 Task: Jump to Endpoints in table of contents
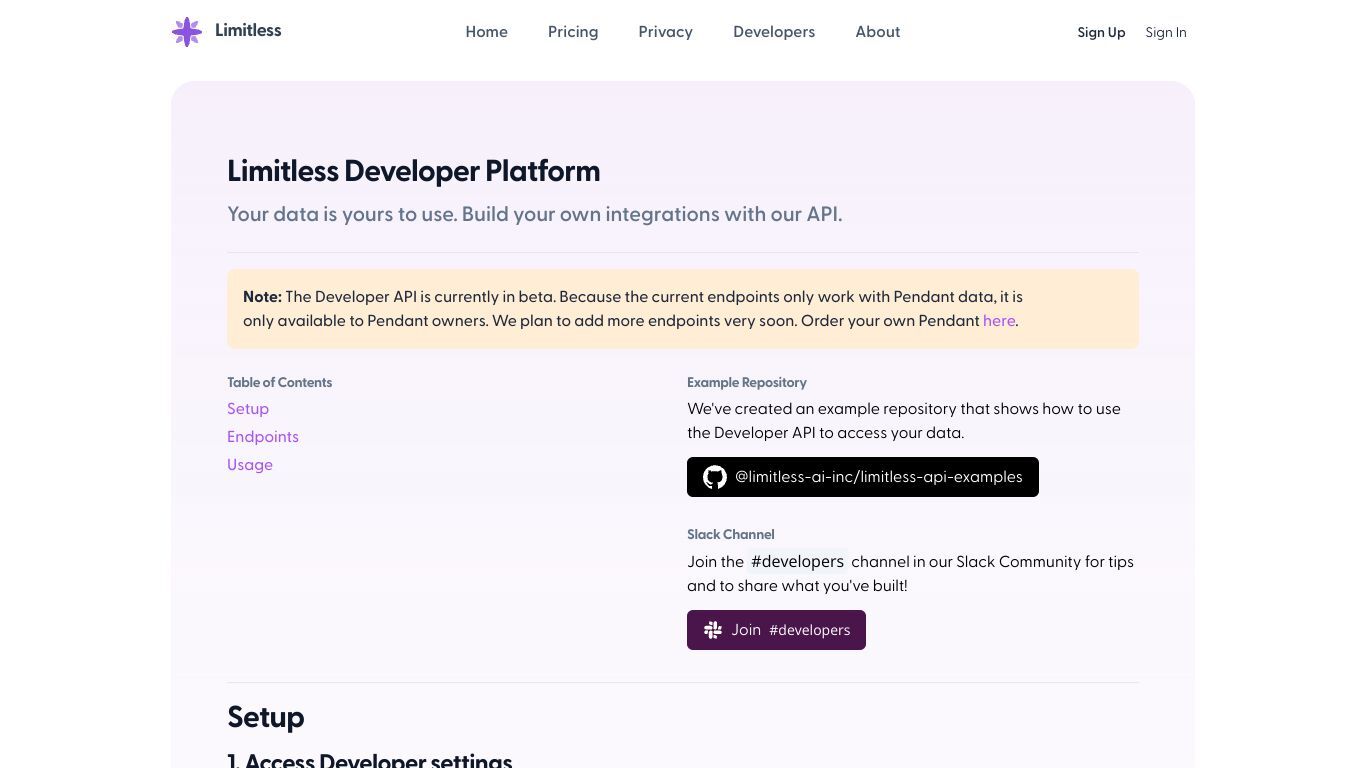coord(263,437)
